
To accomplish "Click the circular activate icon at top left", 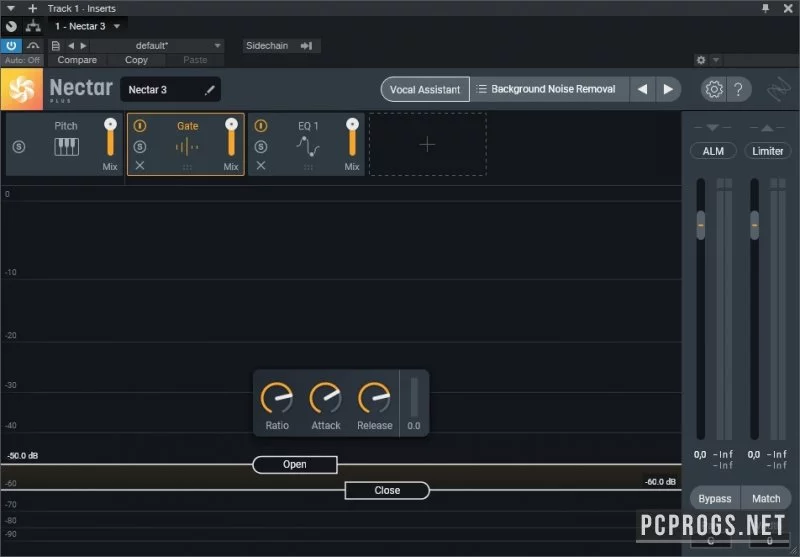I will tap(11, 26).
